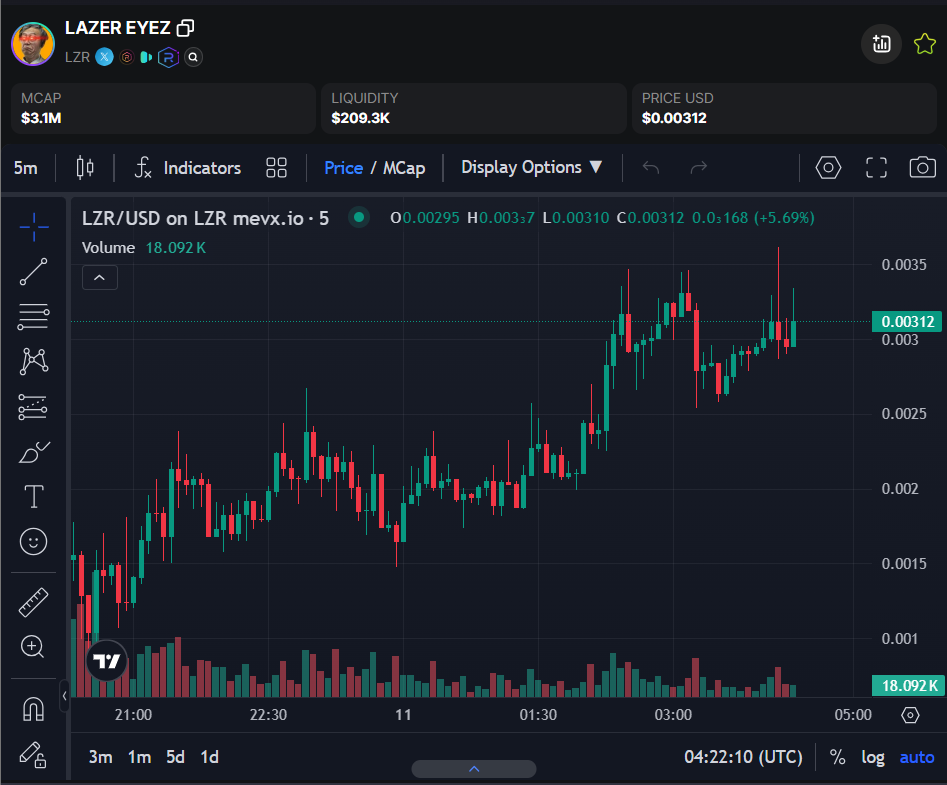Open the 04:22:10 (UTC) timezone menu
Viewport: 947px width, 785px height.
click(x=743, y=757)
